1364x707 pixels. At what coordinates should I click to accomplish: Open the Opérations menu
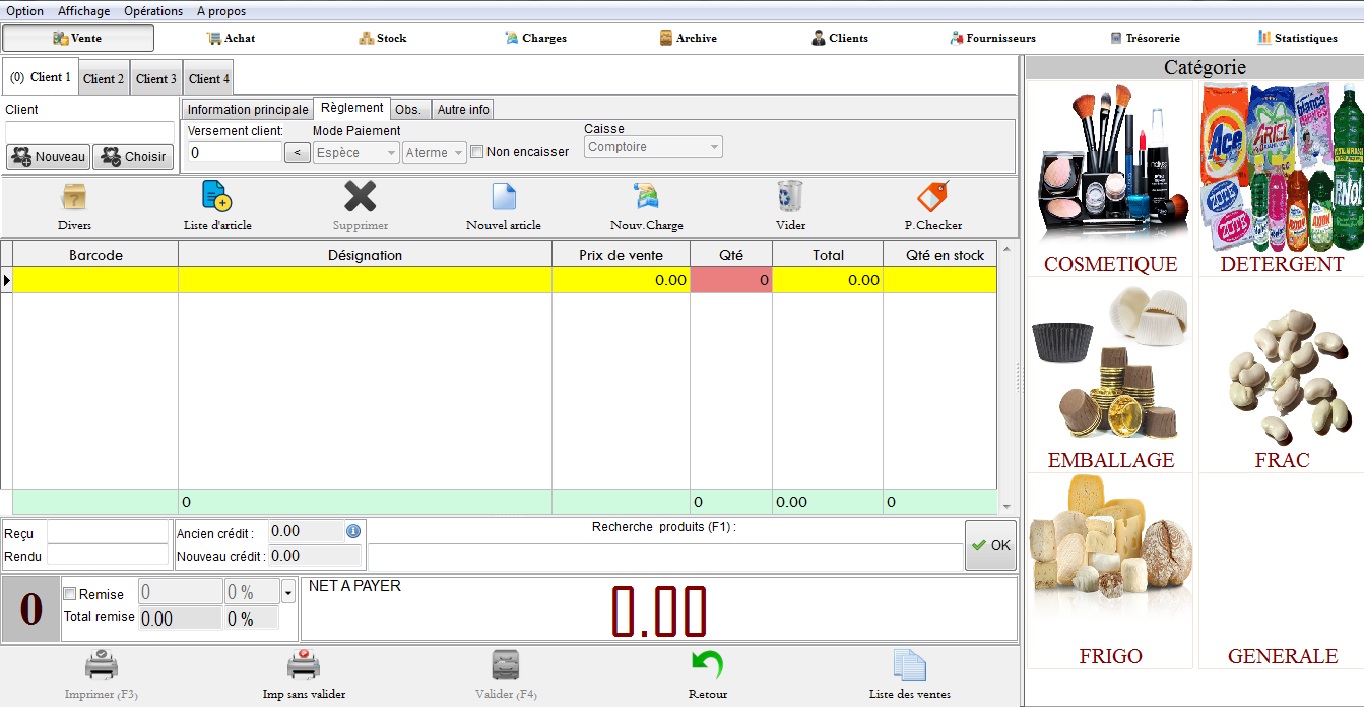(153, 11)
